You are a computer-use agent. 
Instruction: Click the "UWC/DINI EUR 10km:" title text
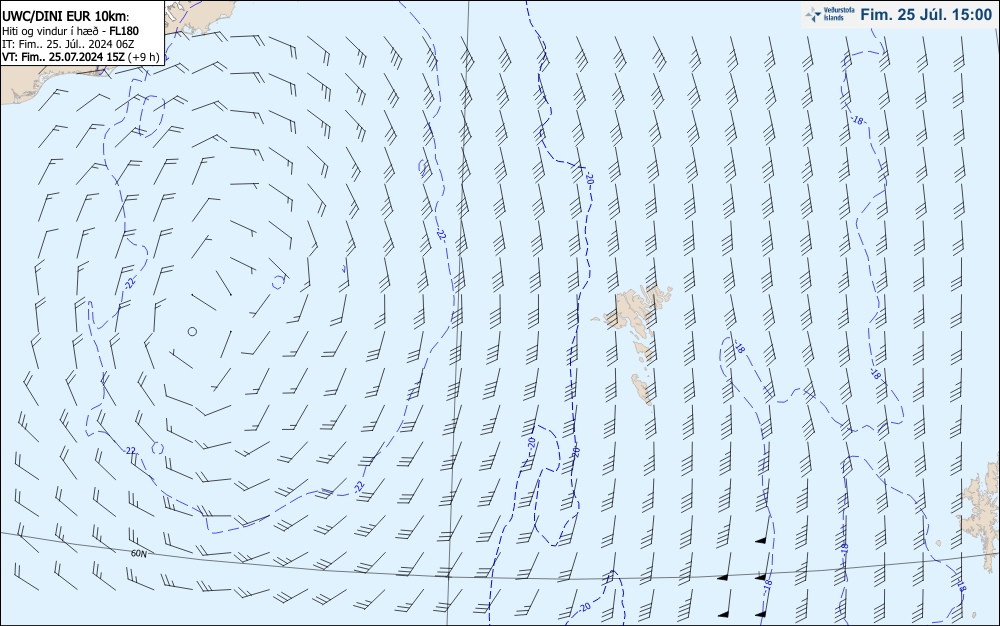[66, 17]
